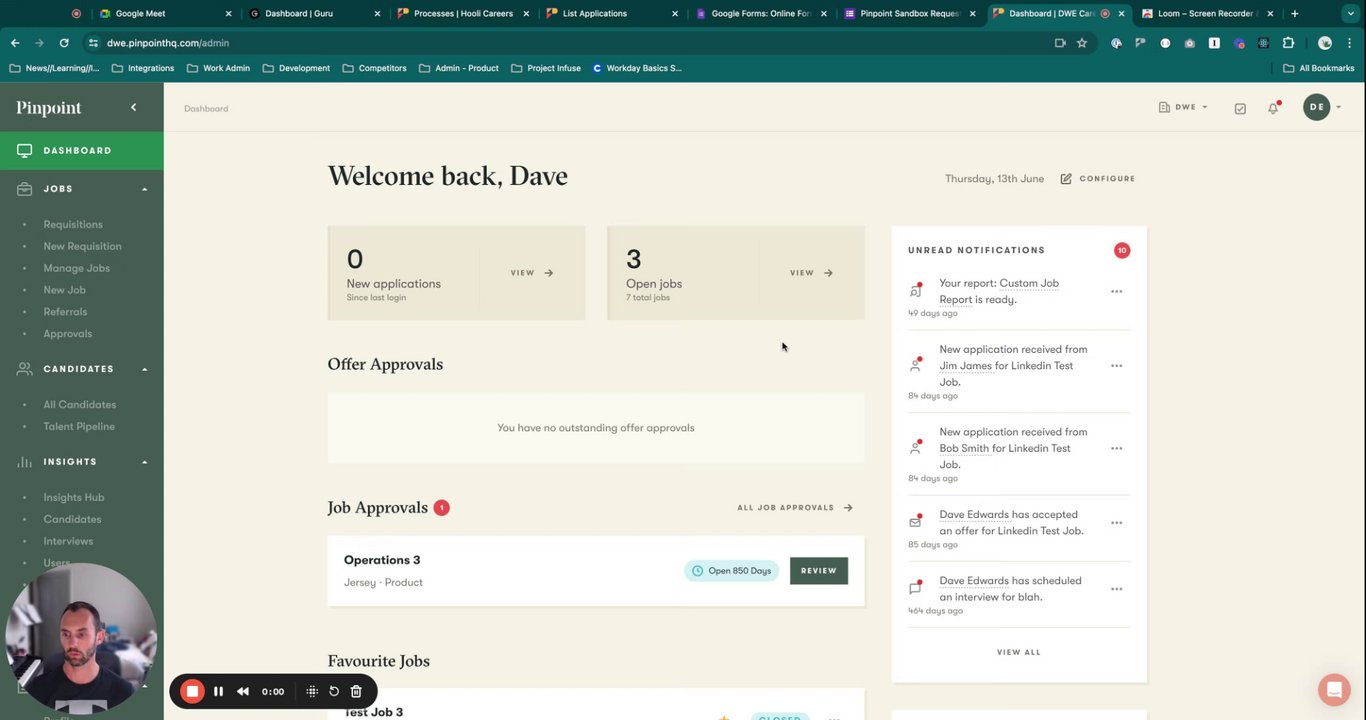Open All Candidates
The image size is (1366, 720).
pyautogui.click(x=79, y=405)
